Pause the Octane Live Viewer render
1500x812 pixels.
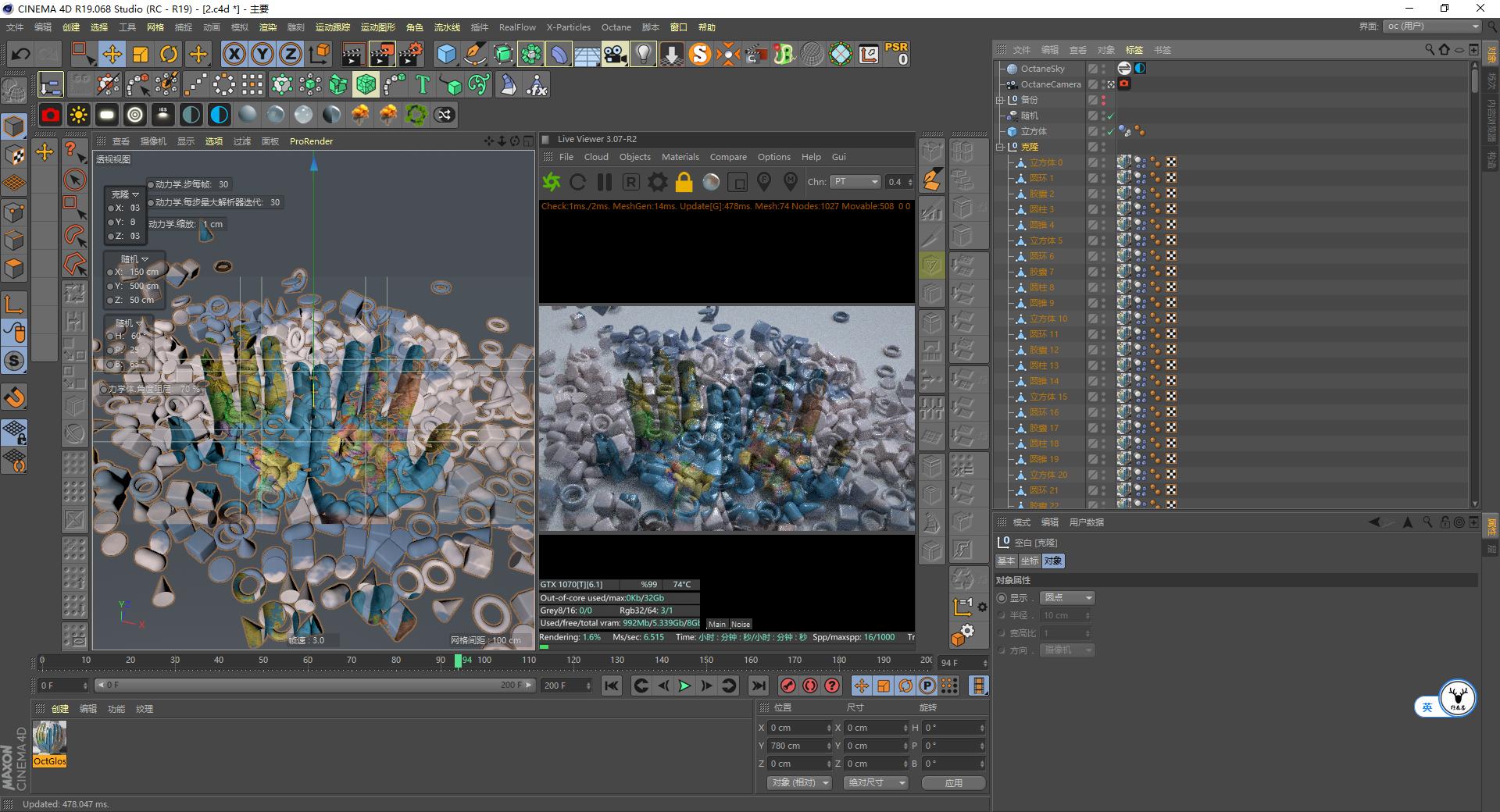point(604,182)
